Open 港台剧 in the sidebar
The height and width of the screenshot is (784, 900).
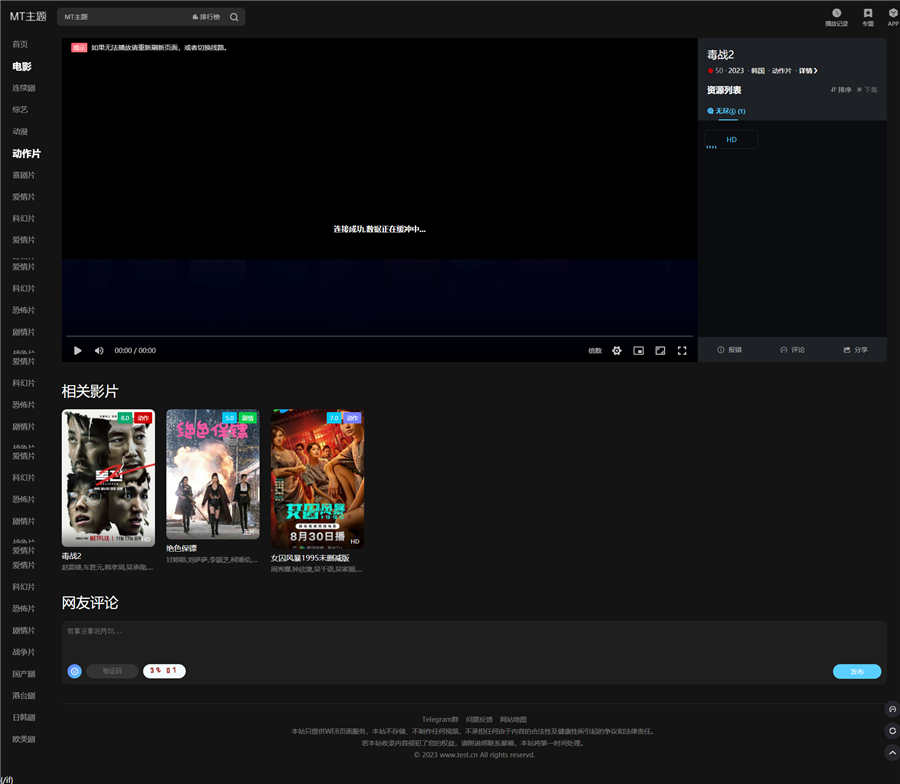tap(24, 696)
